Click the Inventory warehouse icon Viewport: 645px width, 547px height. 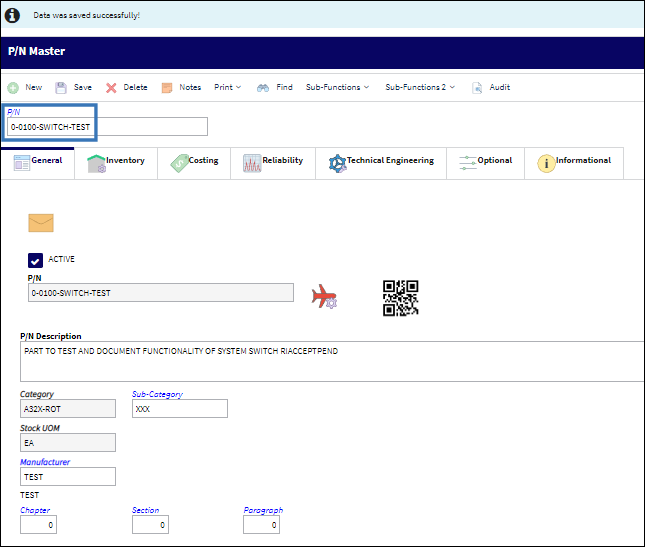click(96, 163)
